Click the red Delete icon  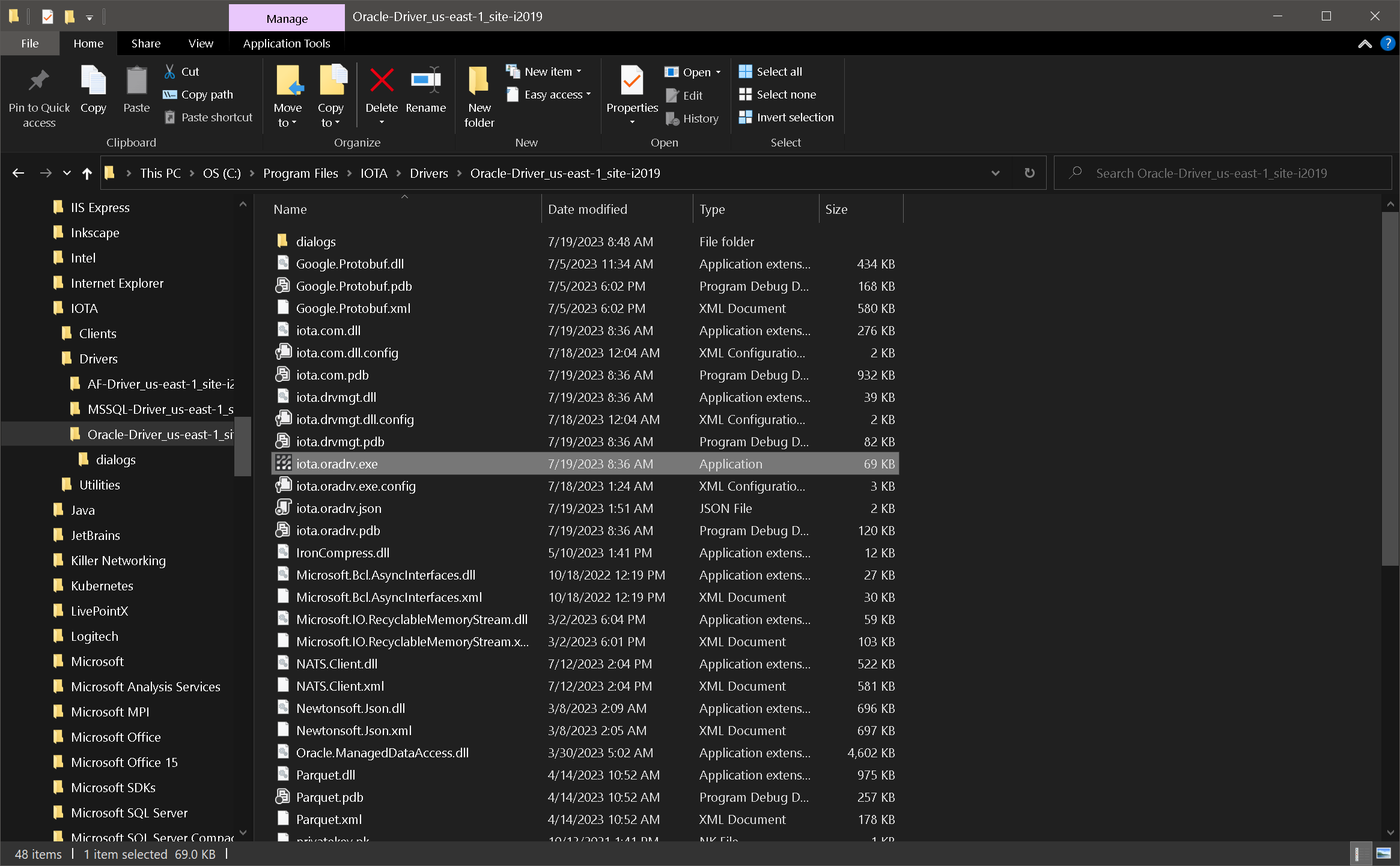tap(382, 80)
